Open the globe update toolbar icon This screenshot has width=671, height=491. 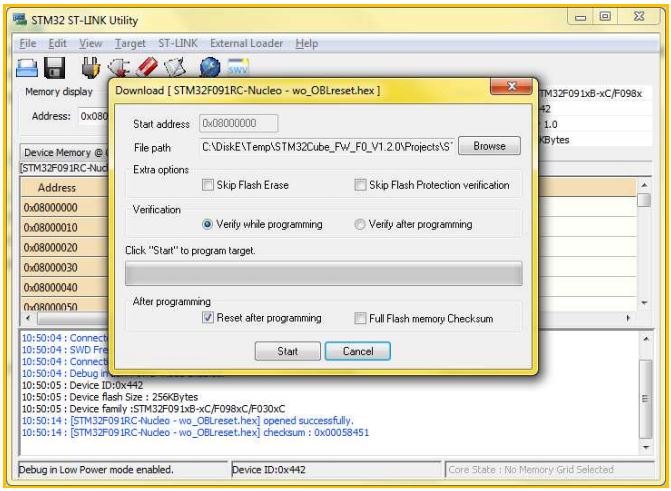(210, 68)
